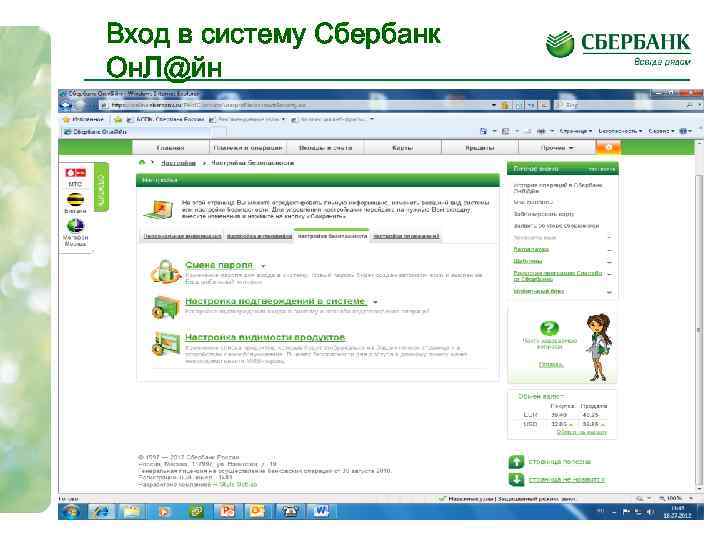Click the Beeline operator icon

75,199
